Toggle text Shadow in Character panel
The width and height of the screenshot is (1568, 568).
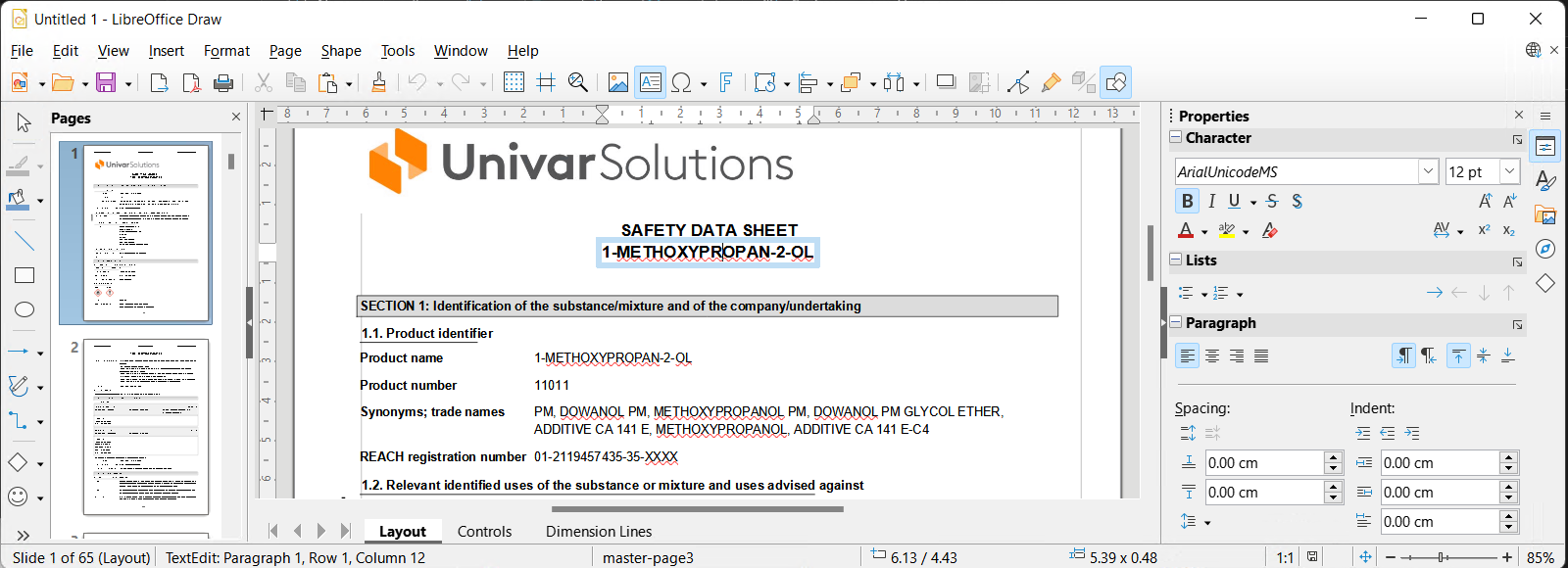point(1297,201)
